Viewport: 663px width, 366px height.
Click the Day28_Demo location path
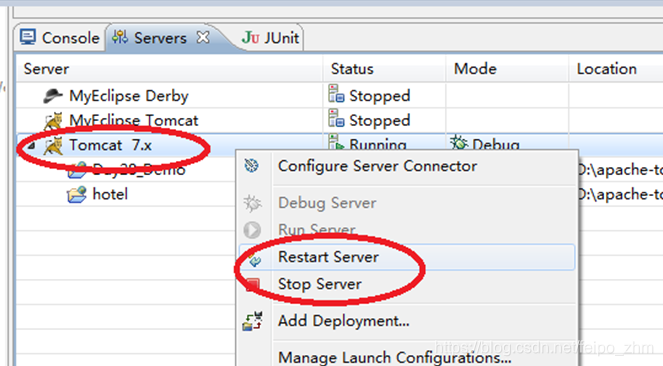(619, 170)
